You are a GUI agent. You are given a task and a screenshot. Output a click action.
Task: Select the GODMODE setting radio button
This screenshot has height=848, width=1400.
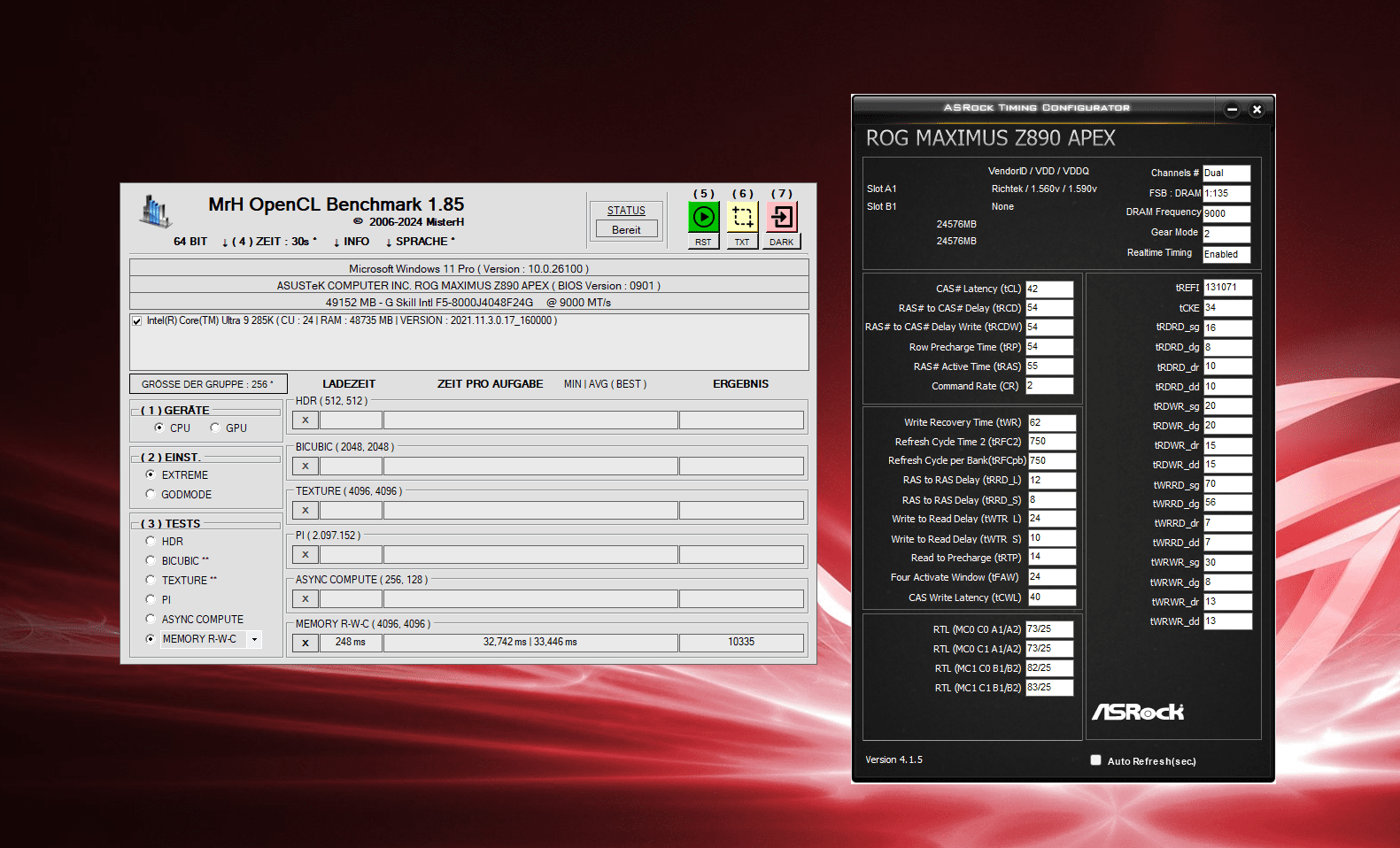tap(151, 494)
